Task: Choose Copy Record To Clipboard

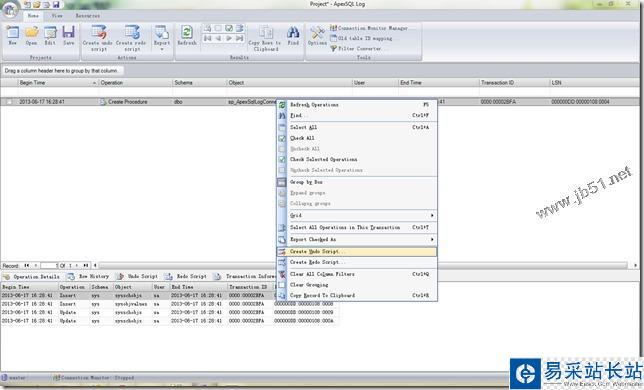Action: [357, 296]
